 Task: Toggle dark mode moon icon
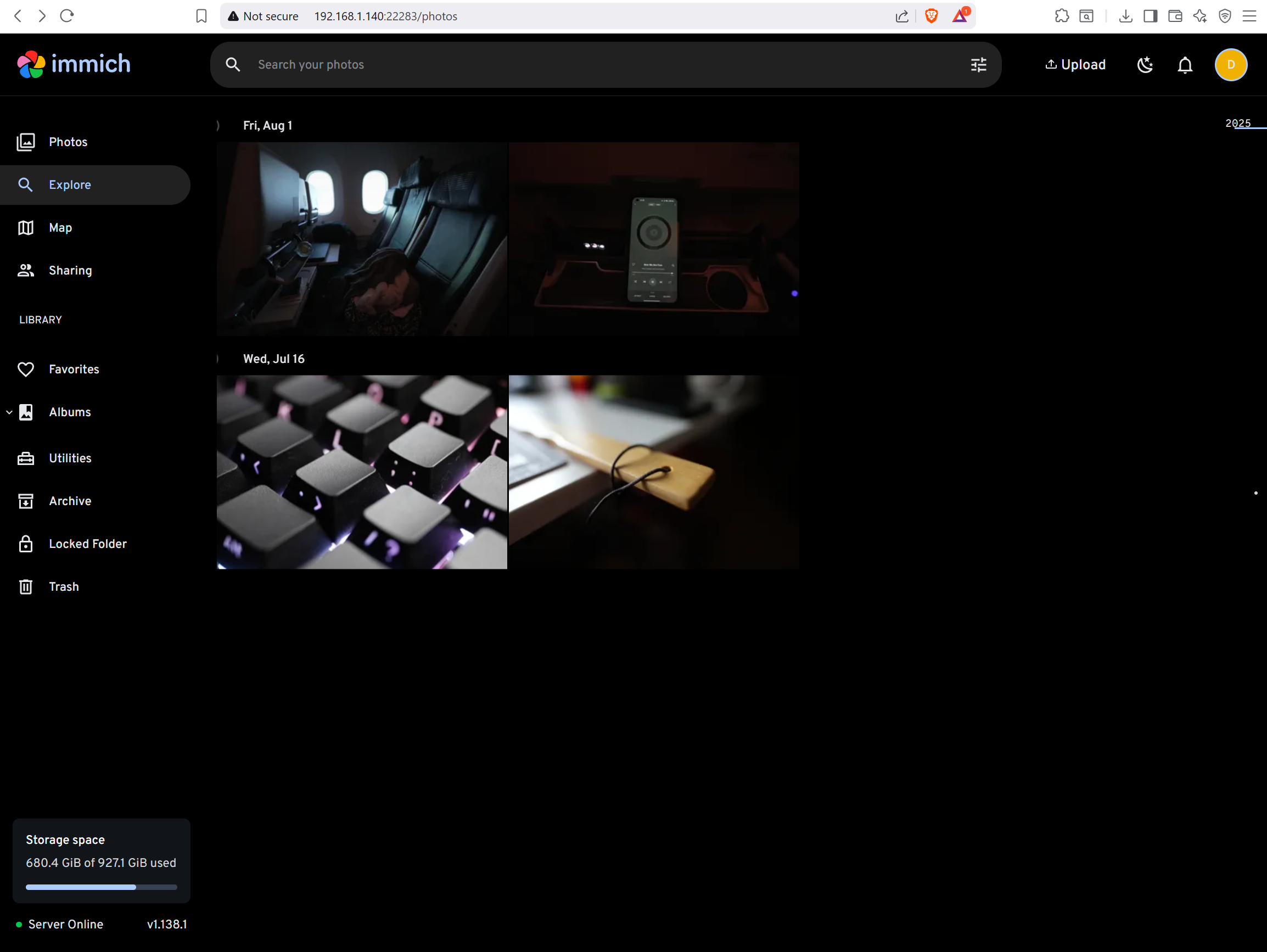pos(1145,65)
